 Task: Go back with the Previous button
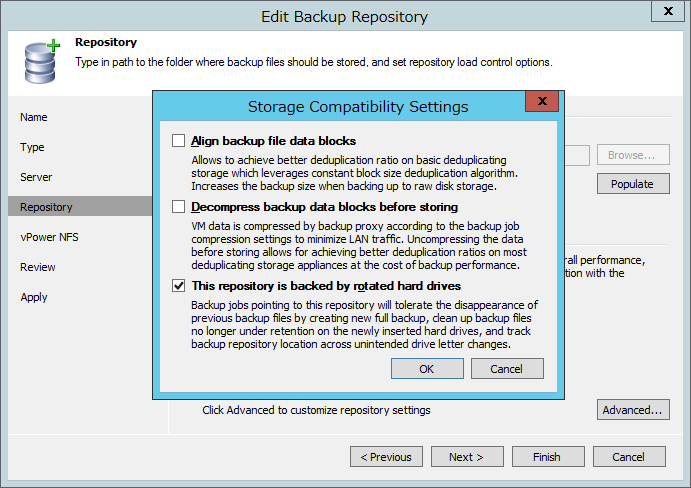(x=386, y=457)
